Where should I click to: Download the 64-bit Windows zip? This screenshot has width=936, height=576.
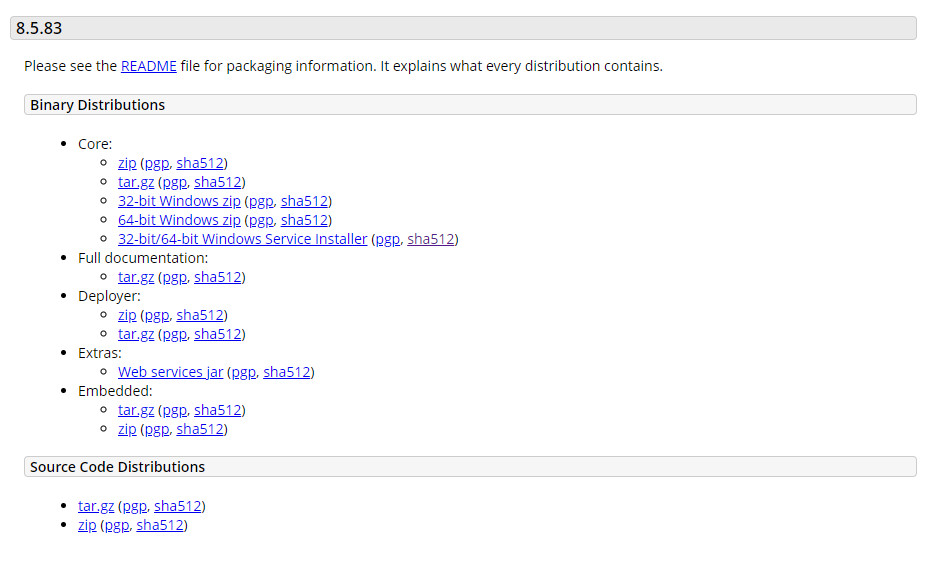[x=179, y=220]
